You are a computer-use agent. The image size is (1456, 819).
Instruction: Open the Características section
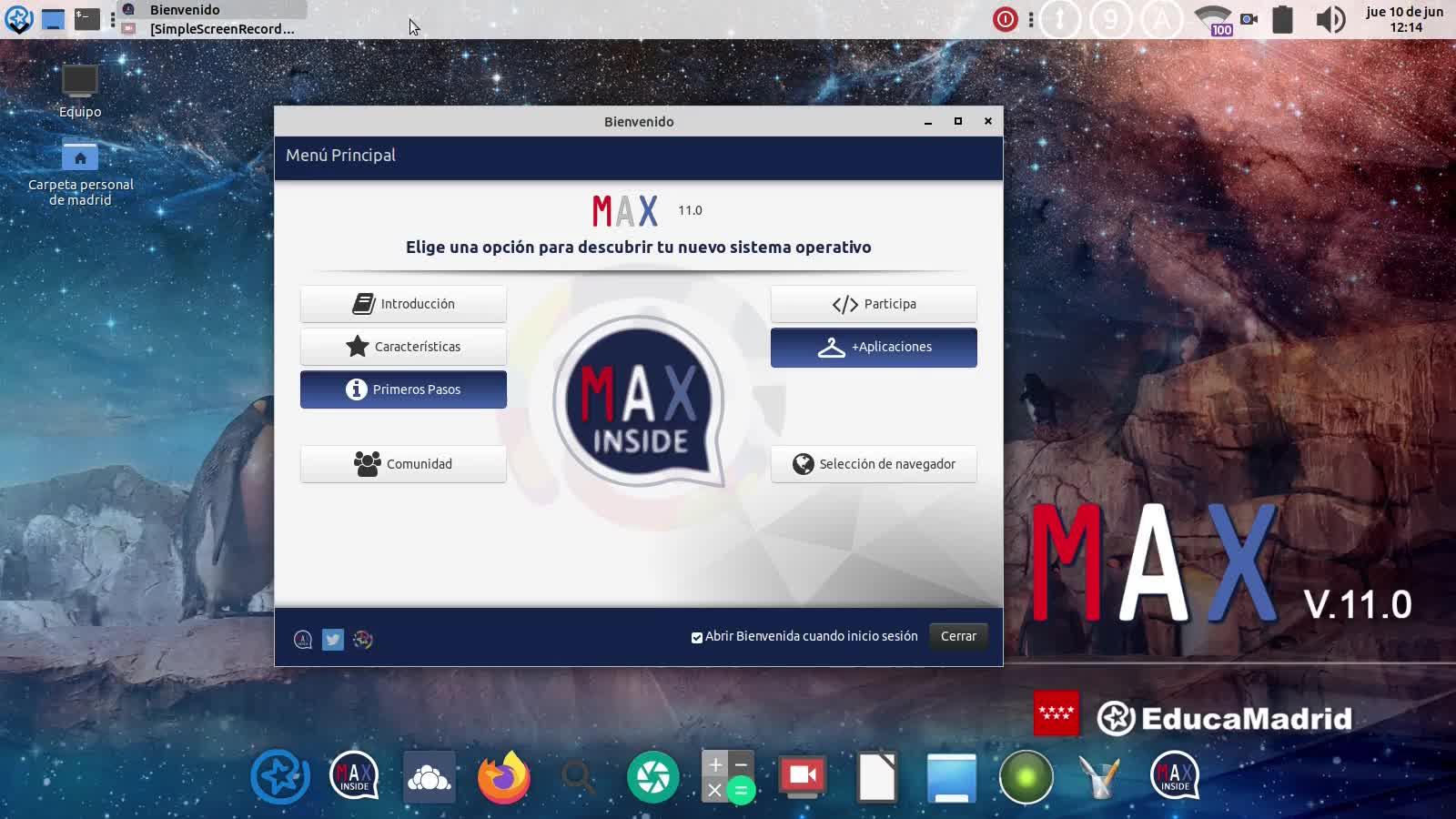click(x=403, y=347)
